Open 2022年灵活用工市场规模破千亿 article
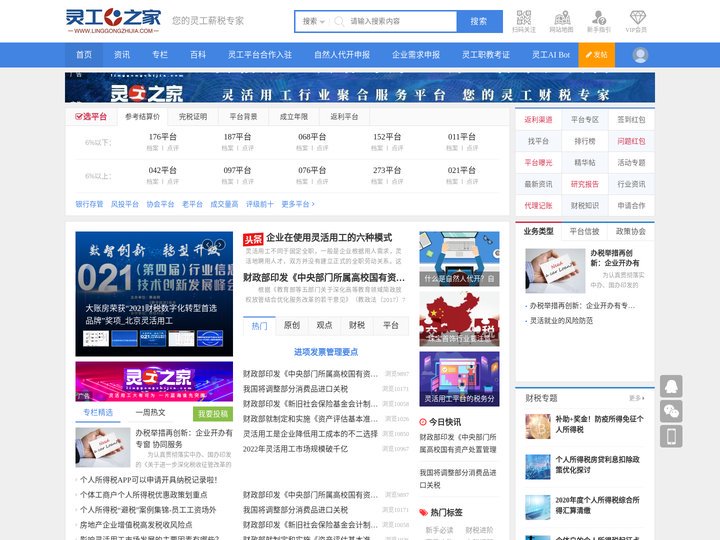The width and height of the screenshot is (720, 540). [295, 449]
